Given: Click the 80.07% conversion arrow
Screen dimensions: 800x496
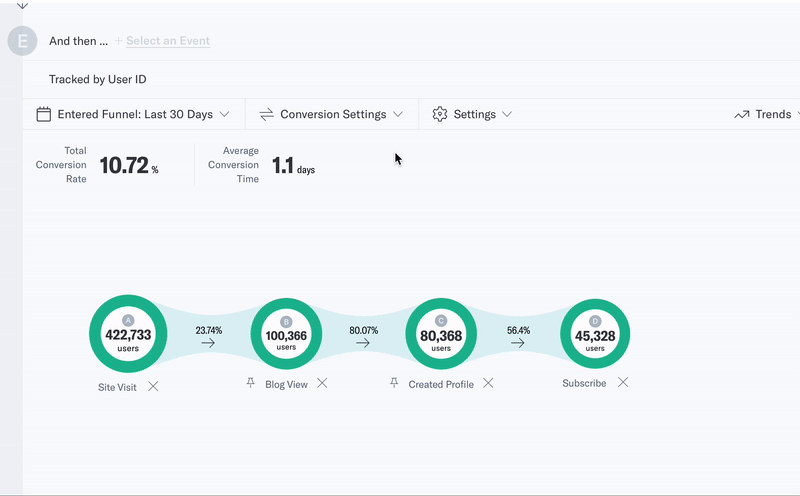Looking at the screenshot, I should tap(363, 343).
